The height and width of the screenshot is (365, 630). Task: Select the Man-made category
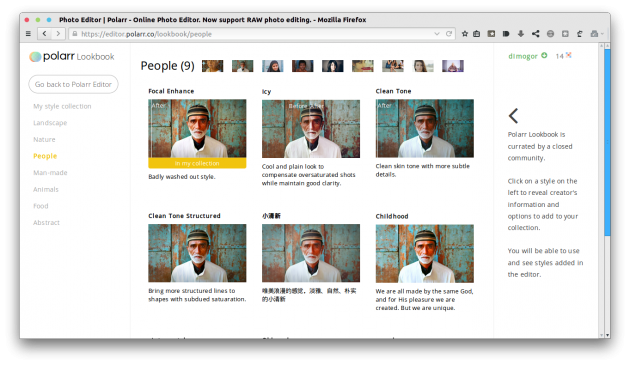click(50, 172)
